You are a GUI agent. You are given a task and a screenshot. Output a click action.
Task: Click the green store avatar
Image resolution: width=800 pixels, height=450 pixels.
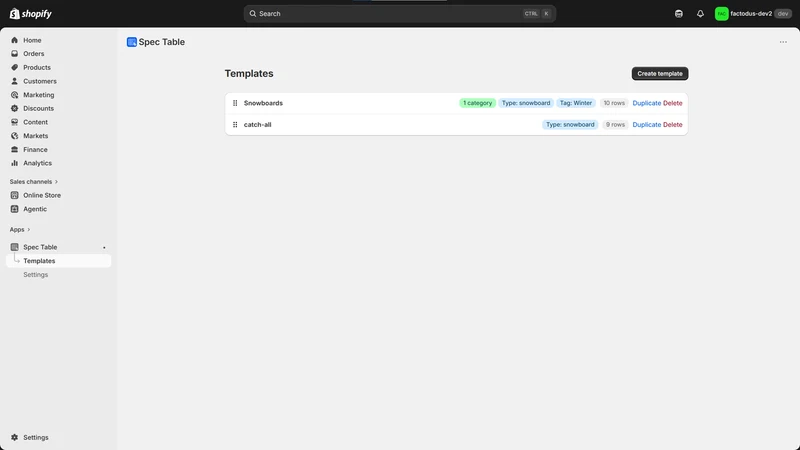coord(721,14)
